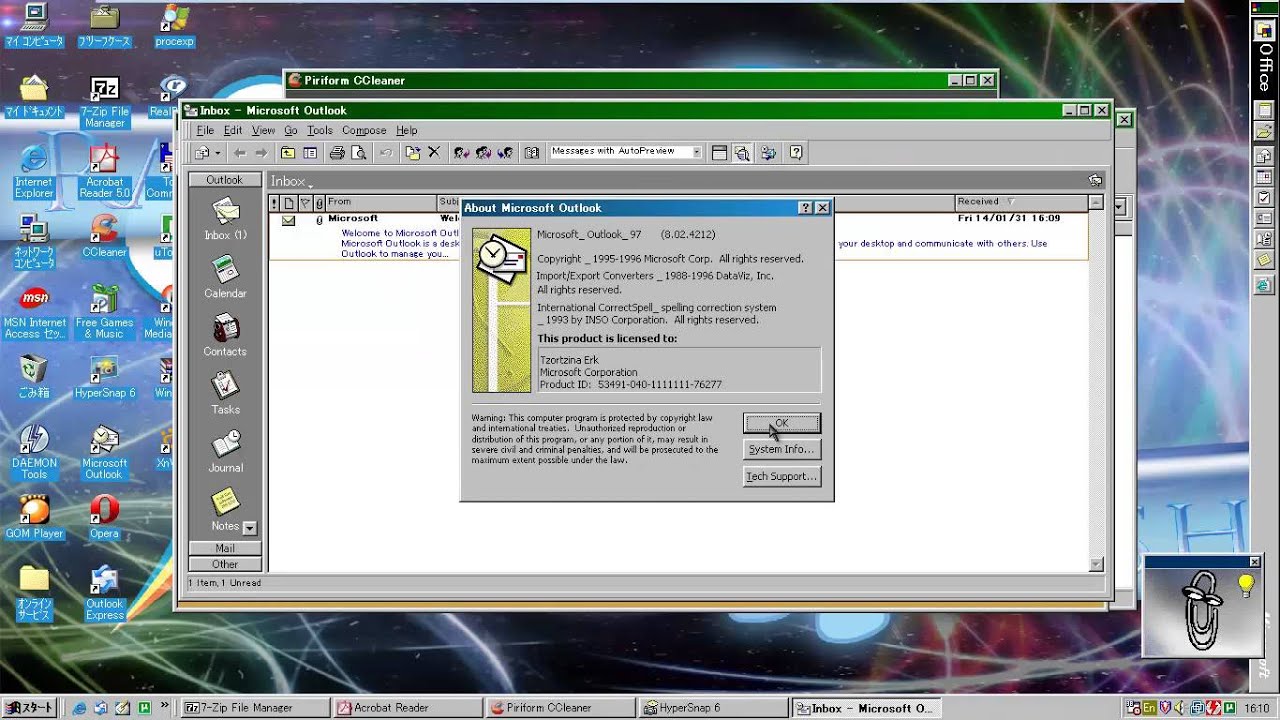
Task: Switch to the Outlook group button
Action: pyautogui.click(x=225, y=180)
